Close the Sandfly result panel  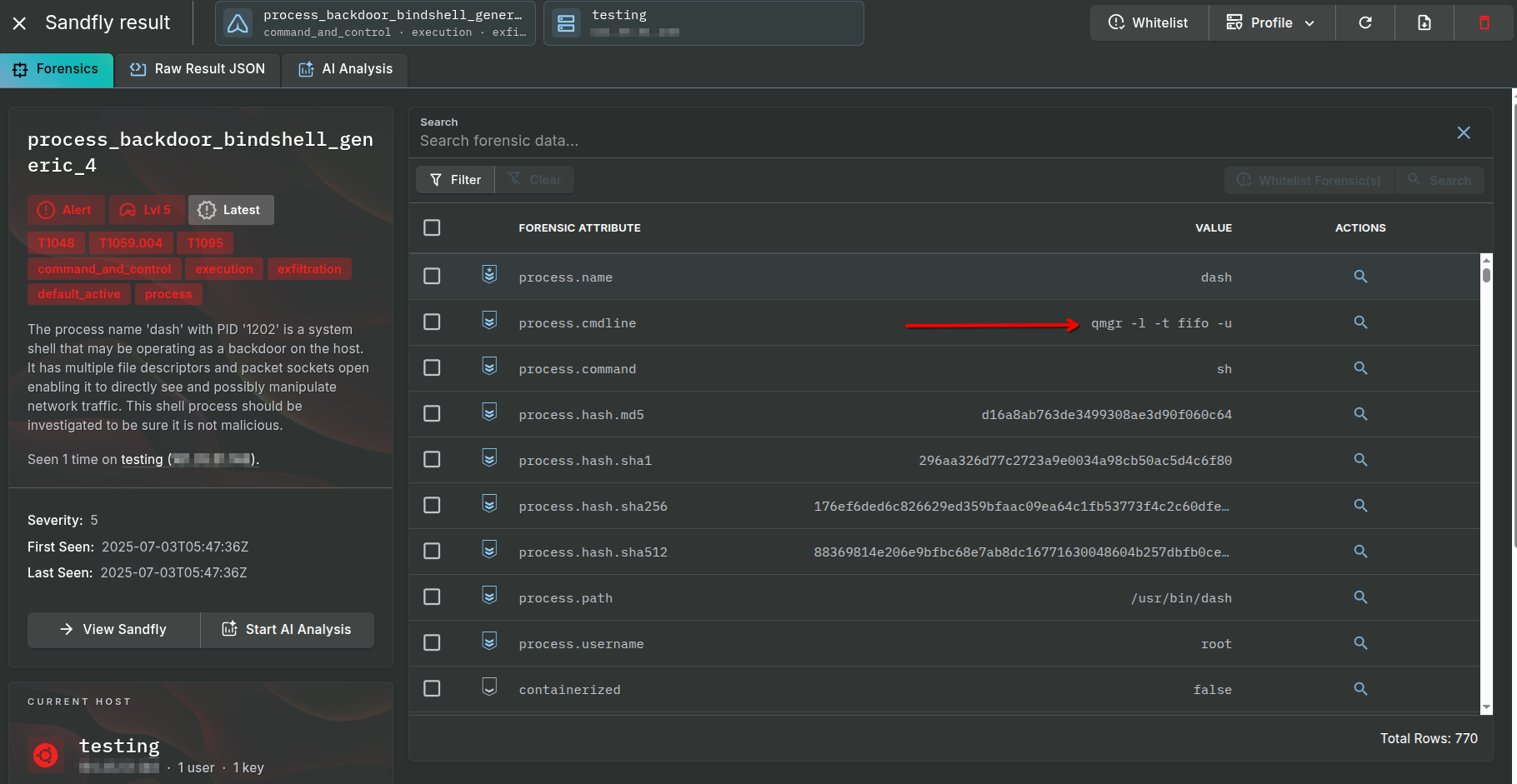click(20, 23)
